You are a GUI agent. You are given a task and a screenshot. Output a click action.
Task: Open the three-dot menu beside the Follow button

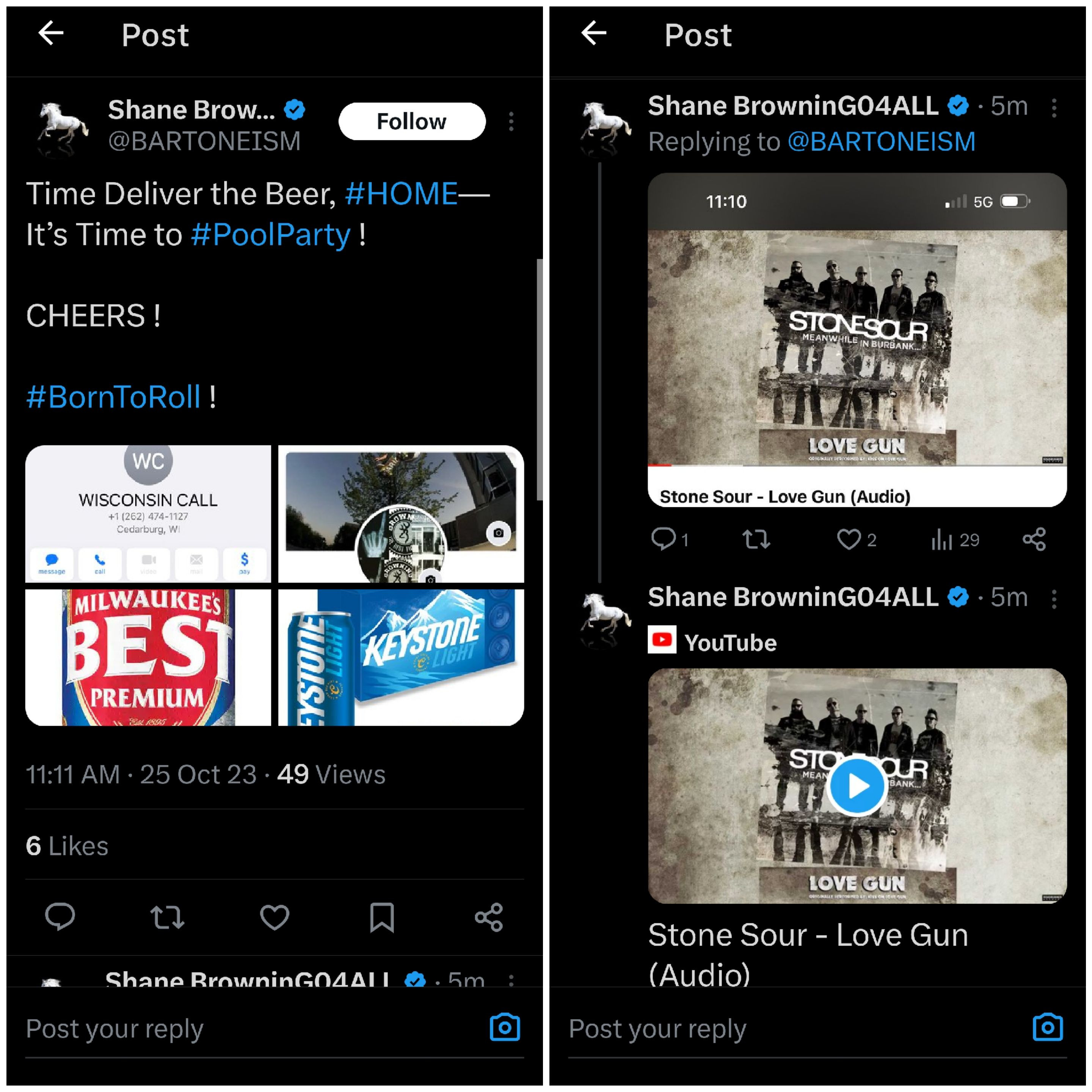click(x=511, y=121)
